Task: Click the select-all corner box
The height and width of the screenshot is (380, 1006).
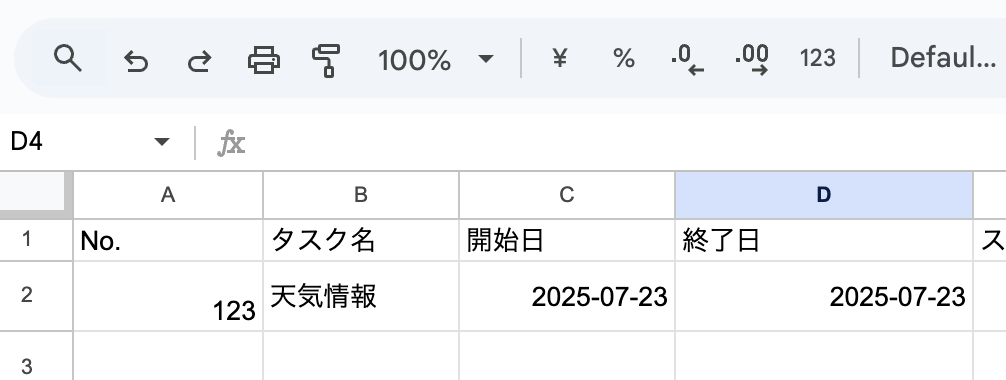Action: tap(36, 194)
